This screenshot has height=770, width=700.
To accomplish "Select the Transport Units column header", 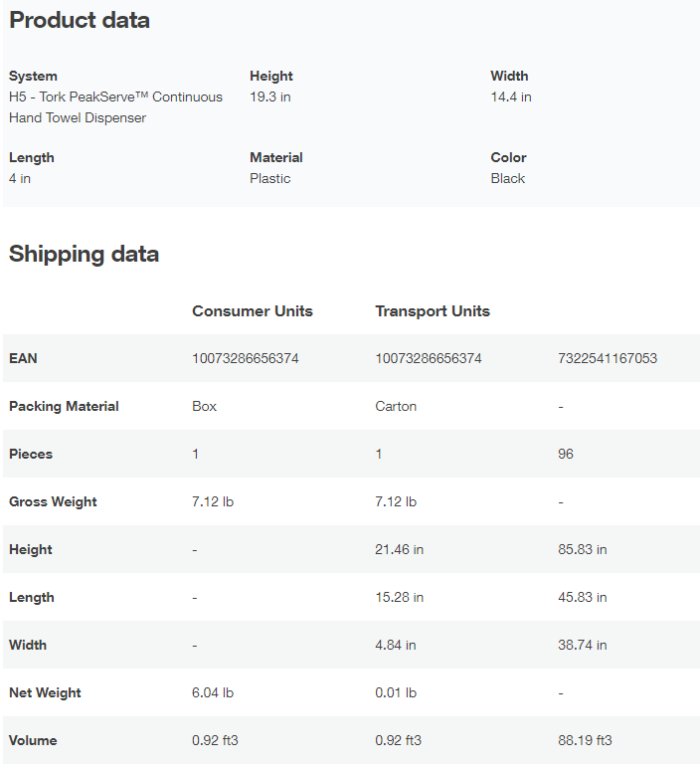I will [432, 311].
